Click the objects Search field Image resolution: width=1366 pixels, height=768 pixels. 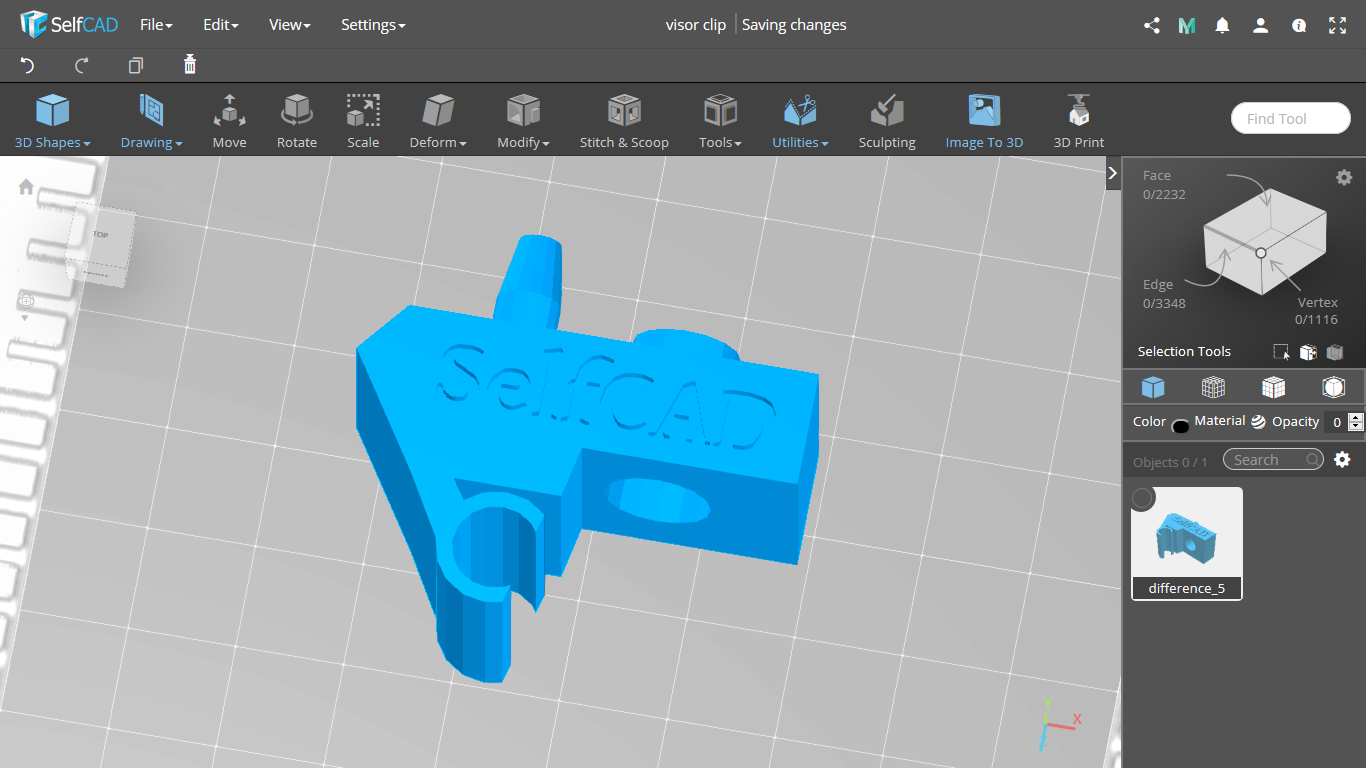(1273, 460)
